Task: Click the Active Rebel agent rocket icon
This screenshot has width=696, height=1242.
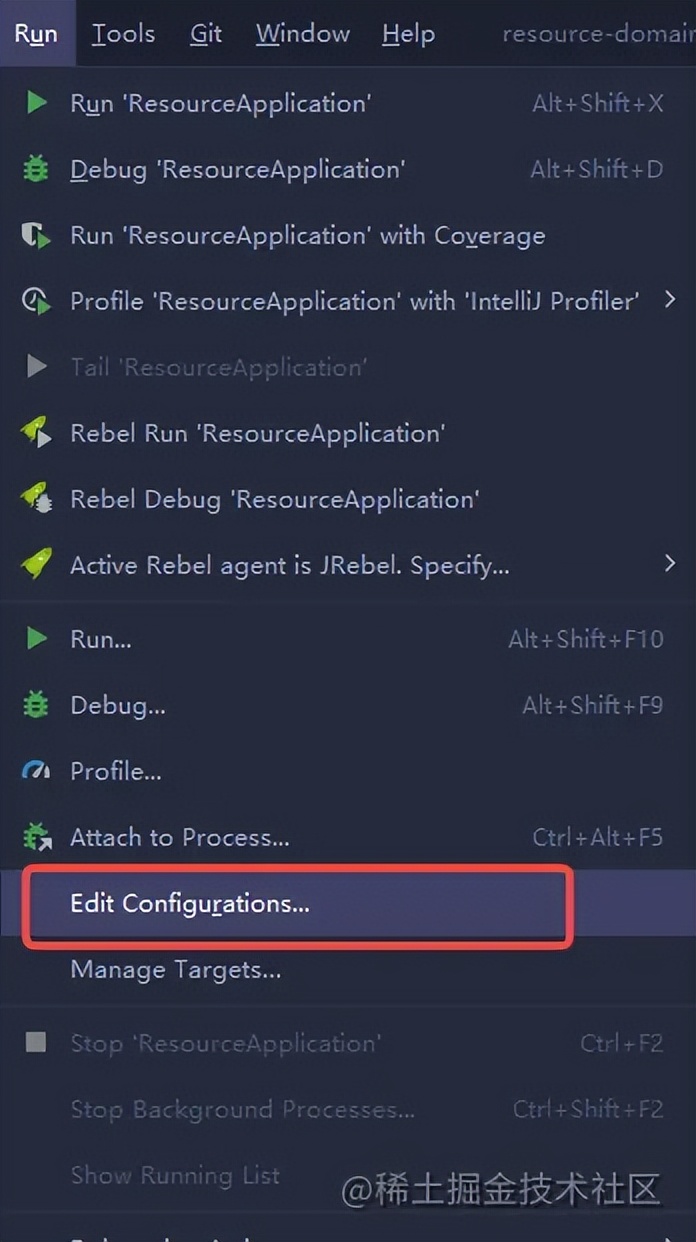Action: (36, 565)
